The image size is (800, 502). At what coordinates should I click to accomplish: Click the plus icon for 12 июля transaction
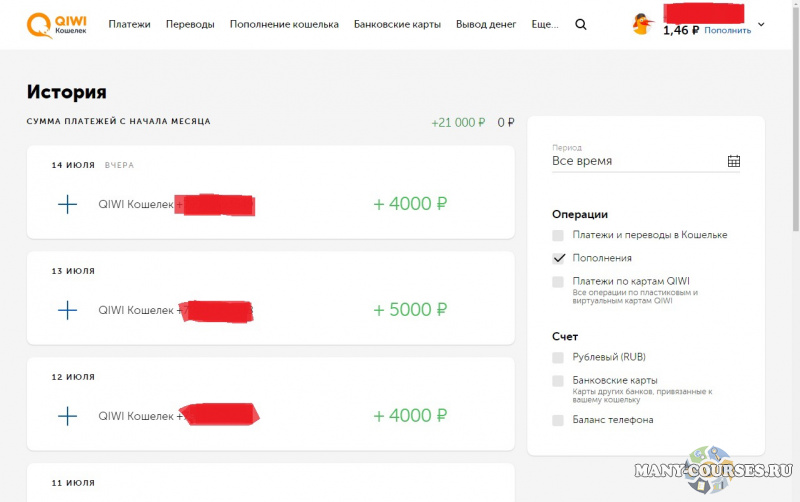pyautogui.click(x=67, y=416)
